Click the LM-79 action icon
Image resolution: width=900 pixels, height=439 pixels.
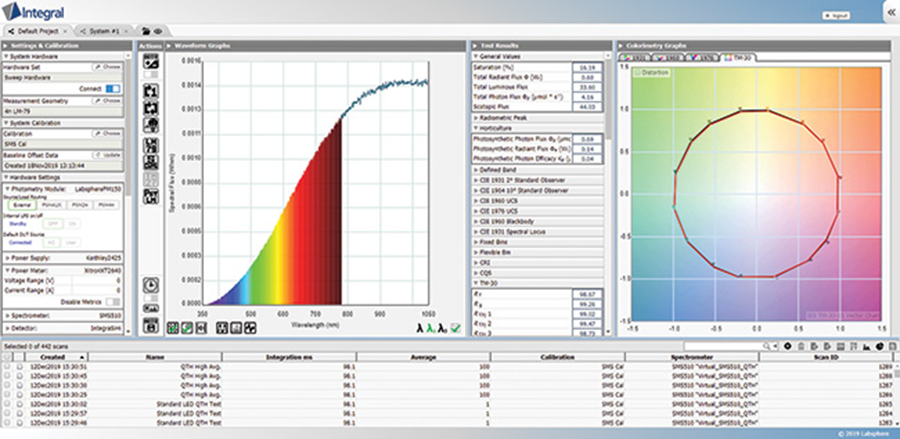[x=151, y=146]
